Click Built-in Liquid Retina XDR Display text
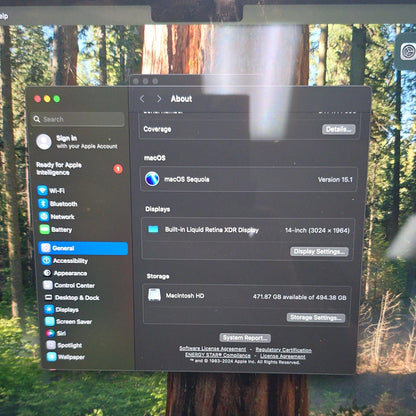 coord(212,230)
